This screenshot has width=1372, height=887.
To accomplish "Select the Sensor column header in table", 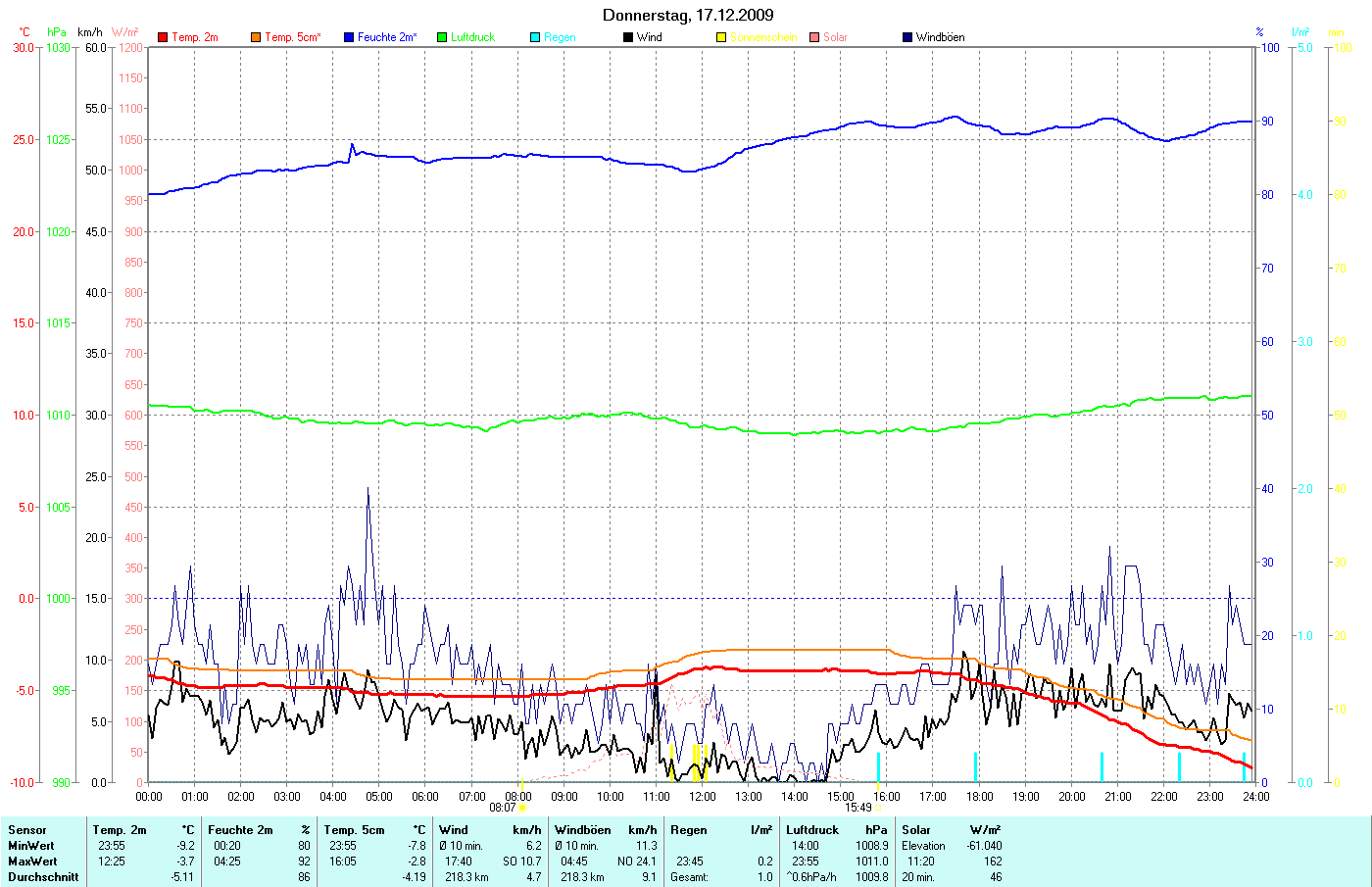I will [27, 830].
